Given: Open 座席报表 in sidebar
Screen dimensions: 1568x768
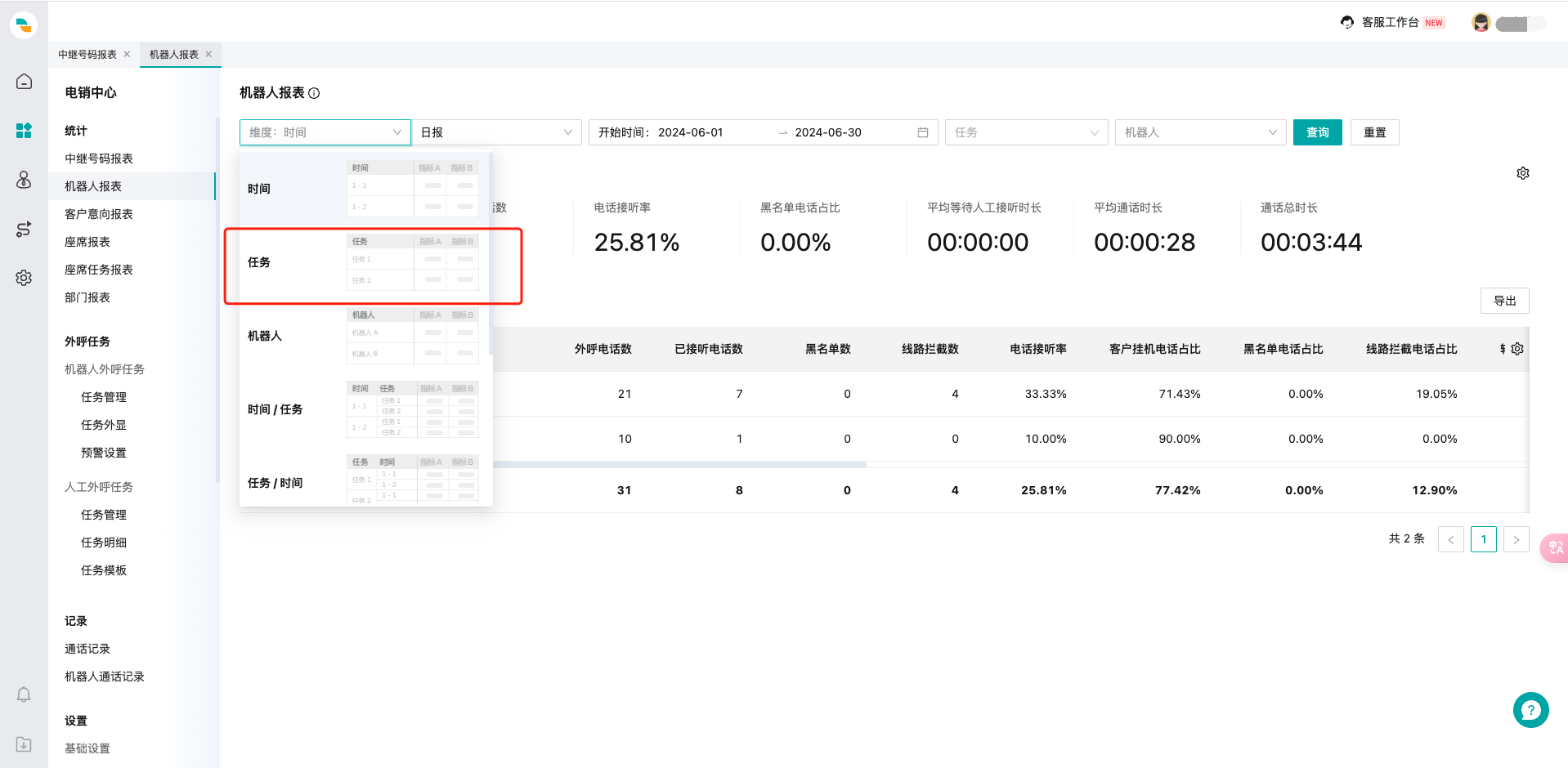Looking at the screenshot, I should click(87, 242).
